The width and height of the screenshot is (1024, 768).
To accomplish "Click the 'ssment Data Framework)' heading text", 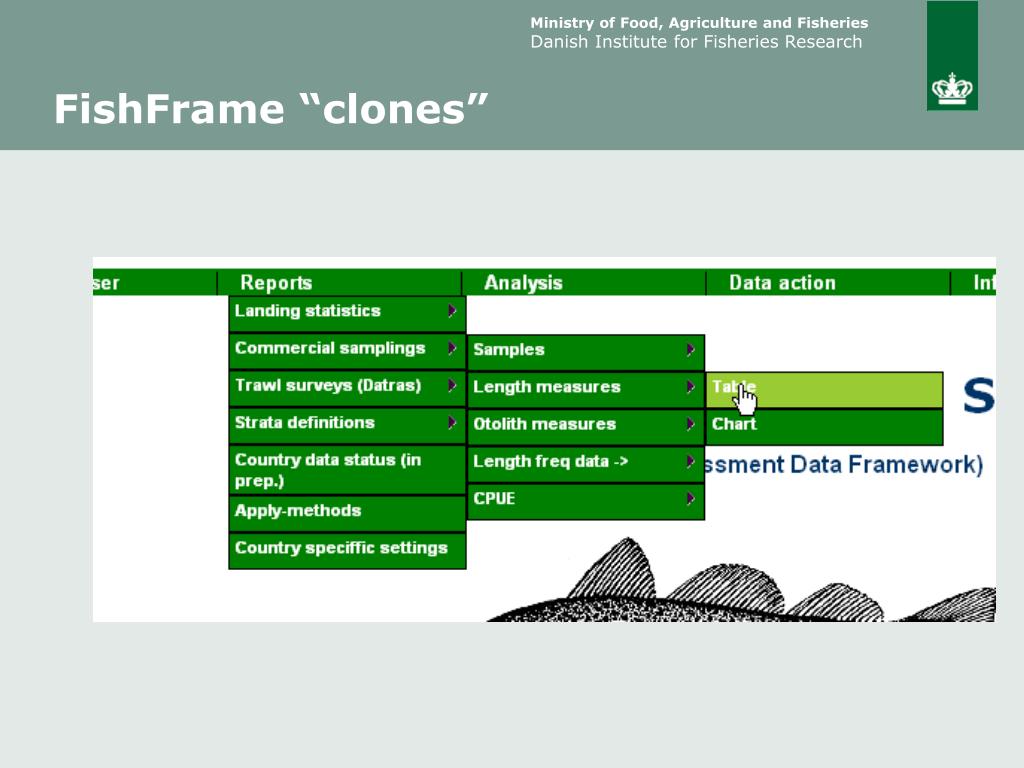I will tap(844, 464).
